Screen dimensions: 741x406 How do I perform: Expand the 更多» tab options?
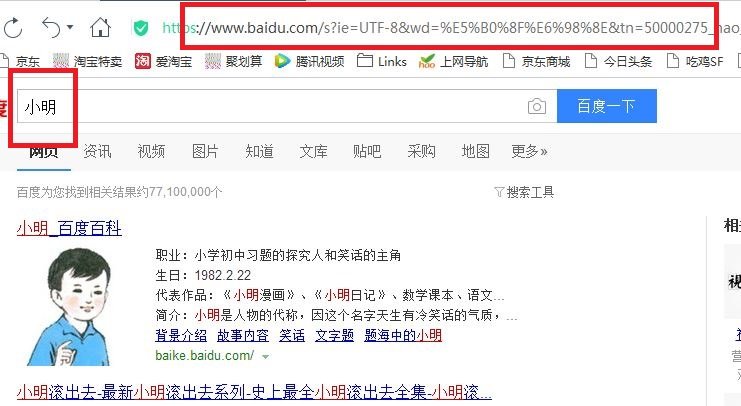tap(529, 152)
